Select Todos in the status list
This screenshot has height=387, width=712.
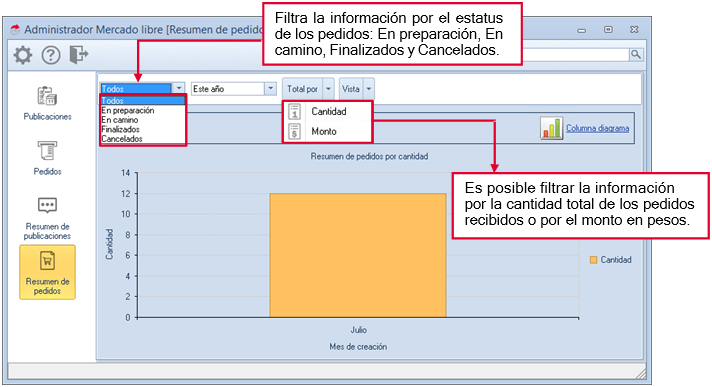[x=143, y=100]
